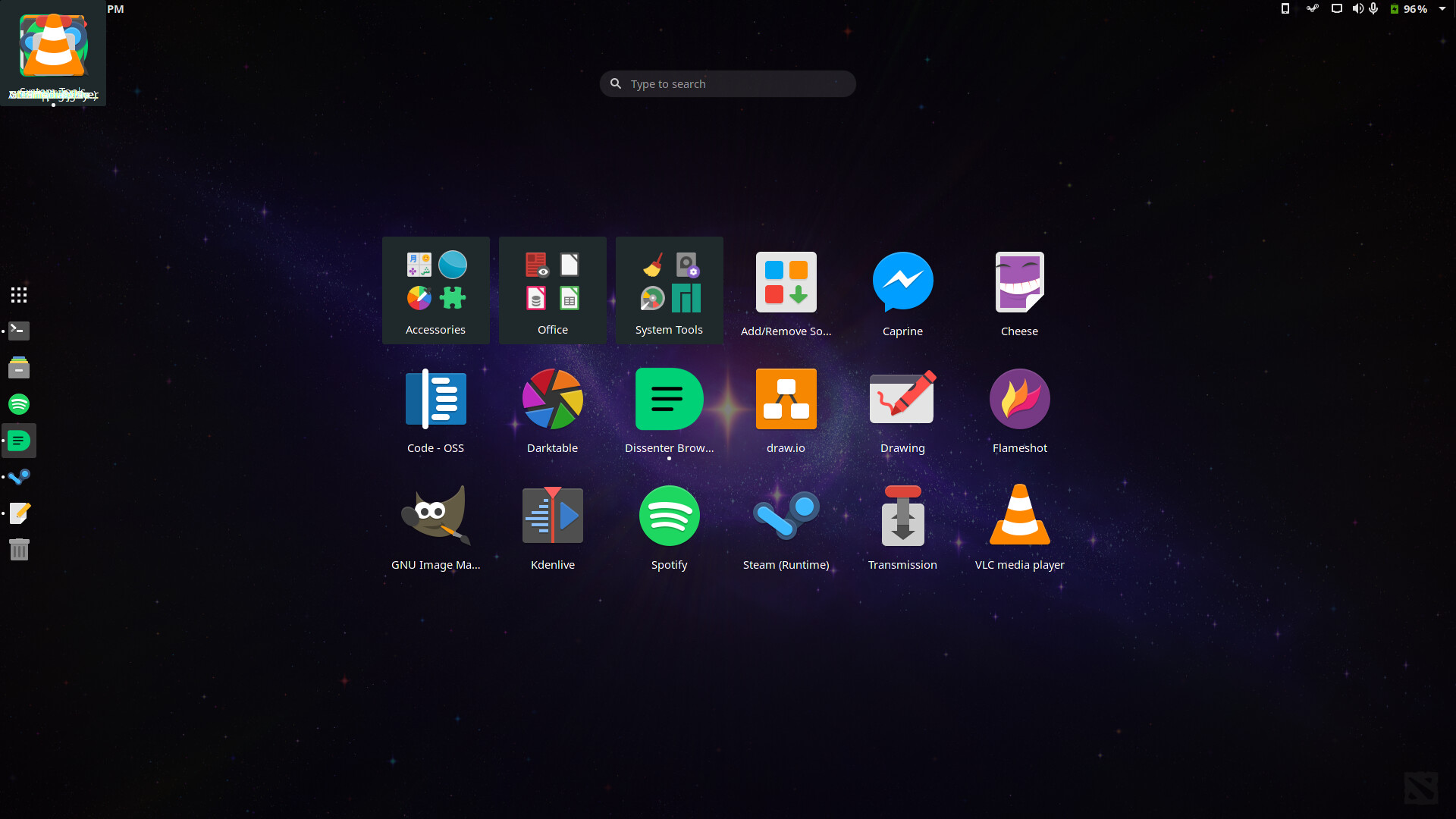
Task: Open the System Tools app folder
Action: [x=669, y=290]
